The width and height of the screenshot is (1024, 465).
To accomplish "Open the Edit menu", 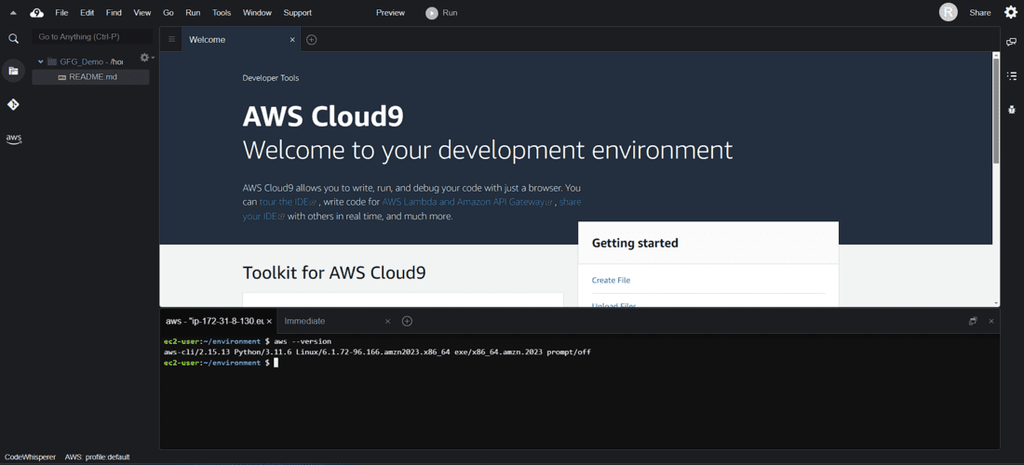I will (87, 12).
